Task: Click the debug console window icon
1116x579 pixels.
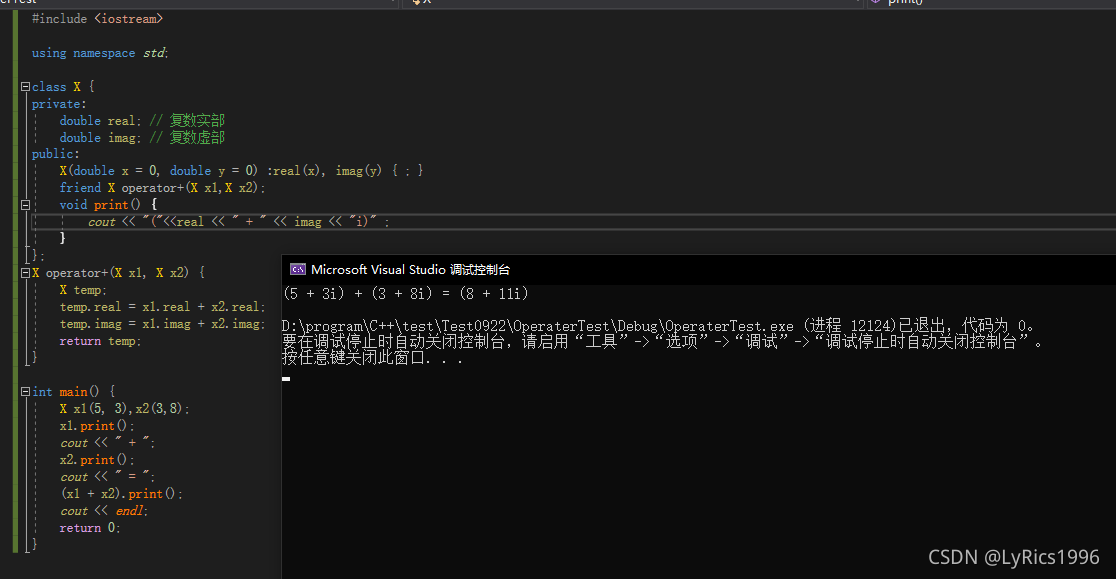Action: [298, 270]
